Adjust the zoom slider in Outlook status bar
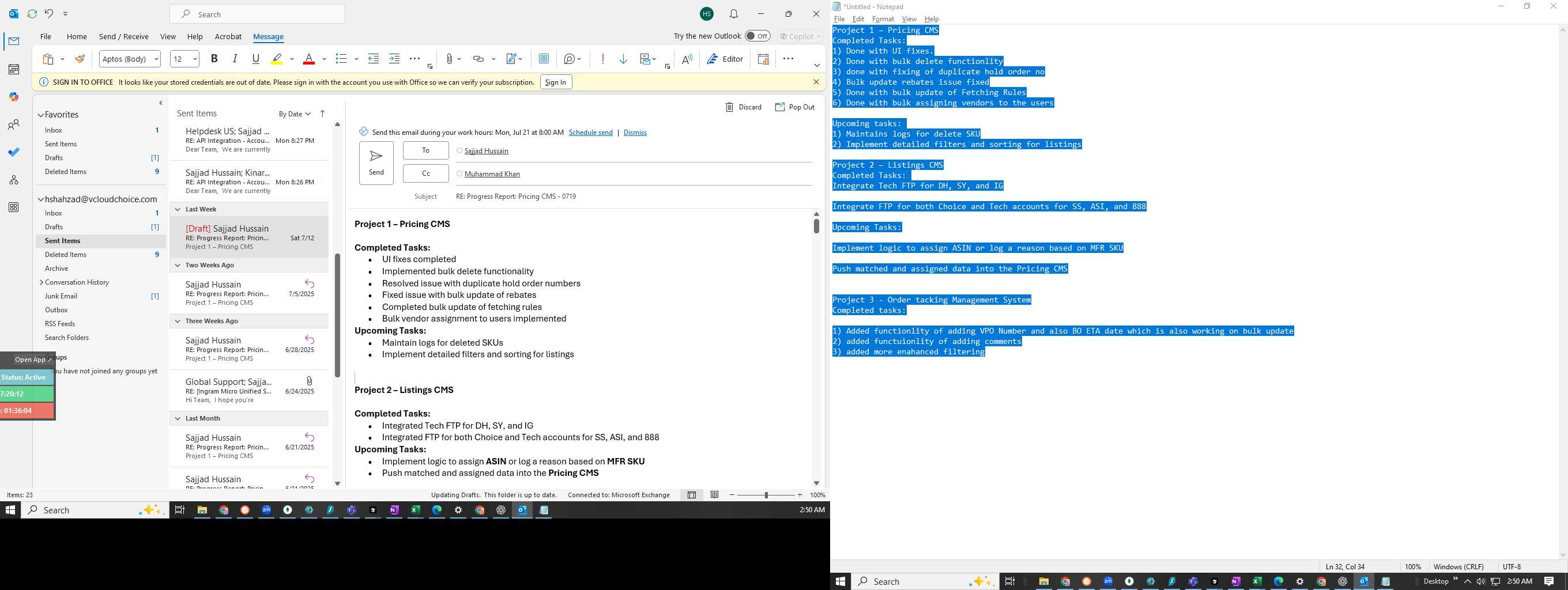 (766, 495)
